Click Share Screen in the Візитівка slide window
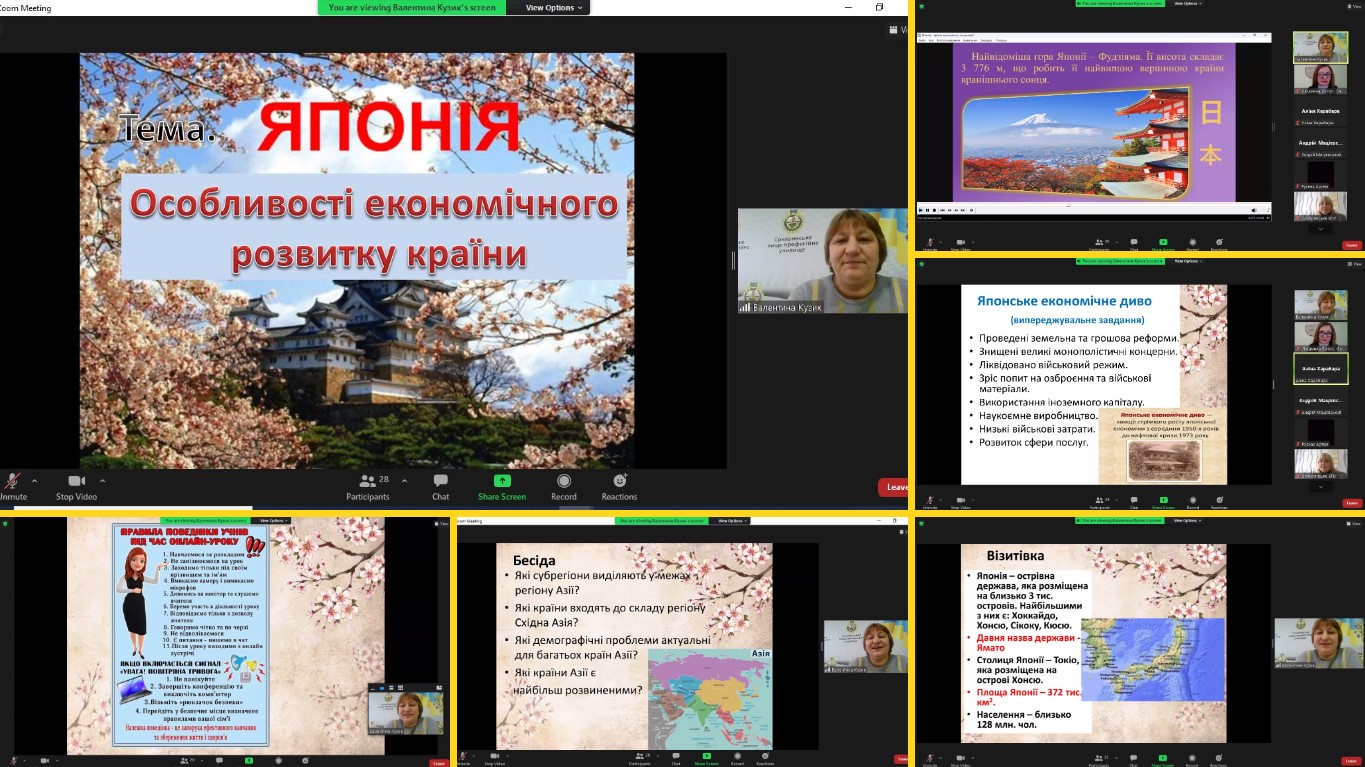Screen dimensions: 1365x767 (1163, 760)
